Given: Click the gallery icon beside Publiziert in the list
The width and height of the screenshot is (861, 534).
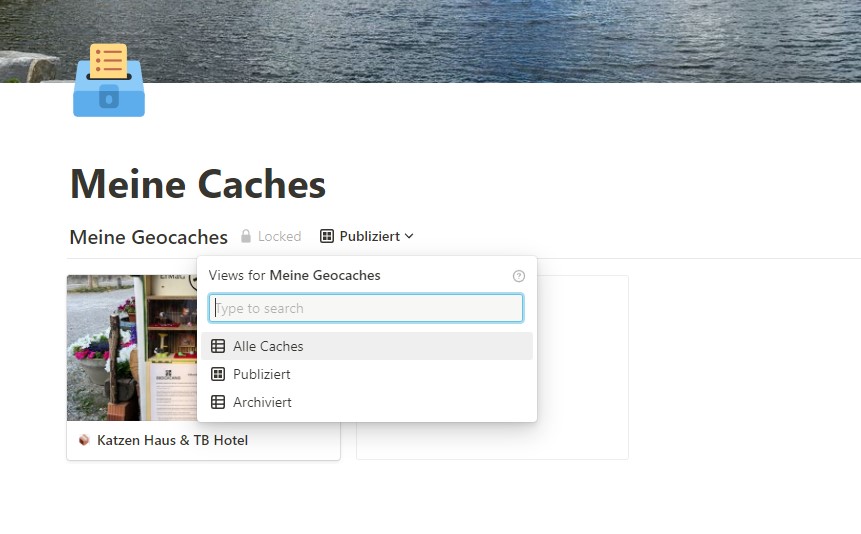Looking at the screenshot, I should click(218, 374).
